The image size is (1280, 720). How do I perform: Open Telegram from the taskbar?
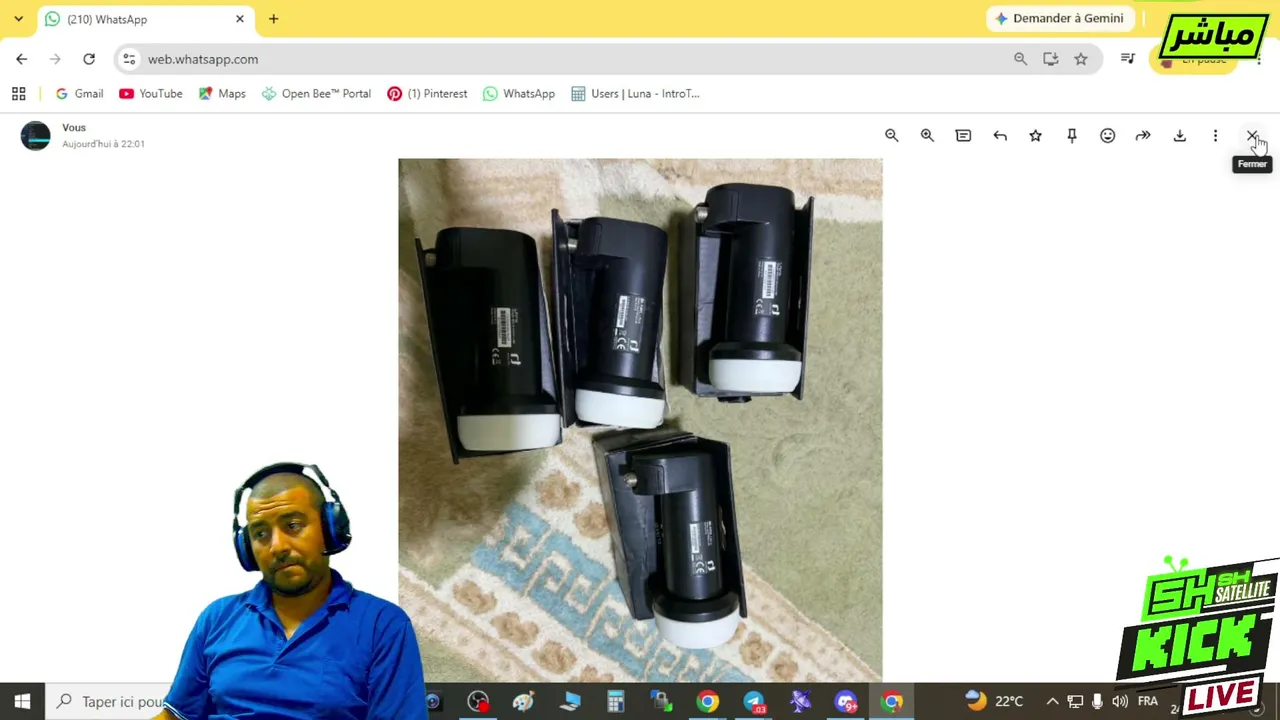coord(753,701)
